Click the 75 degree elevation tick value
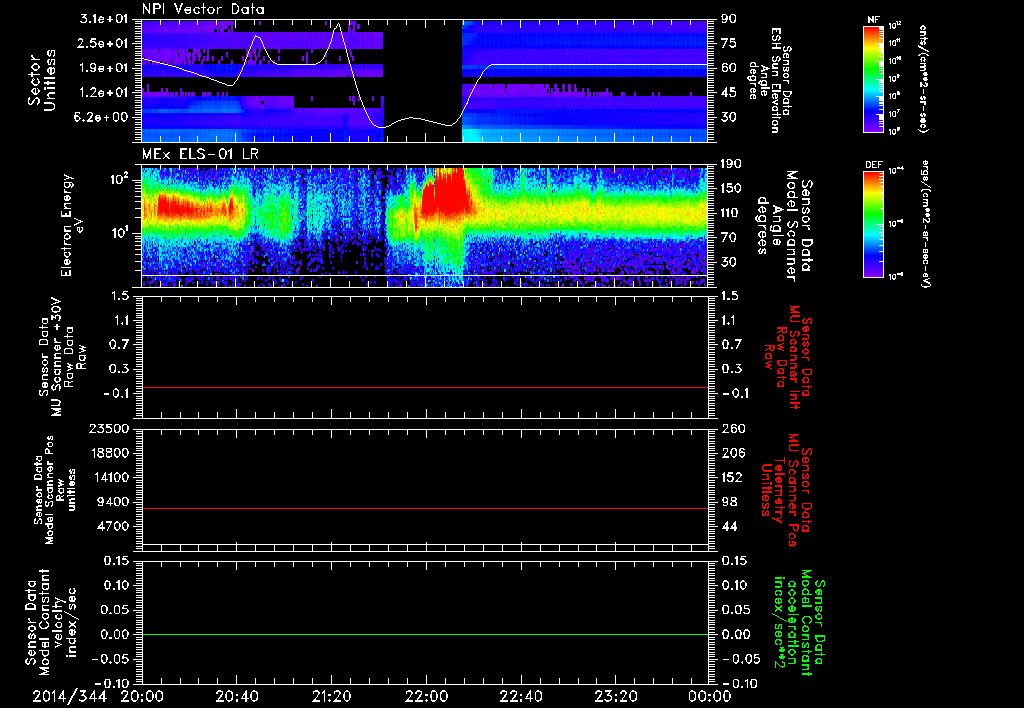1024x708 pixels. 729,43
